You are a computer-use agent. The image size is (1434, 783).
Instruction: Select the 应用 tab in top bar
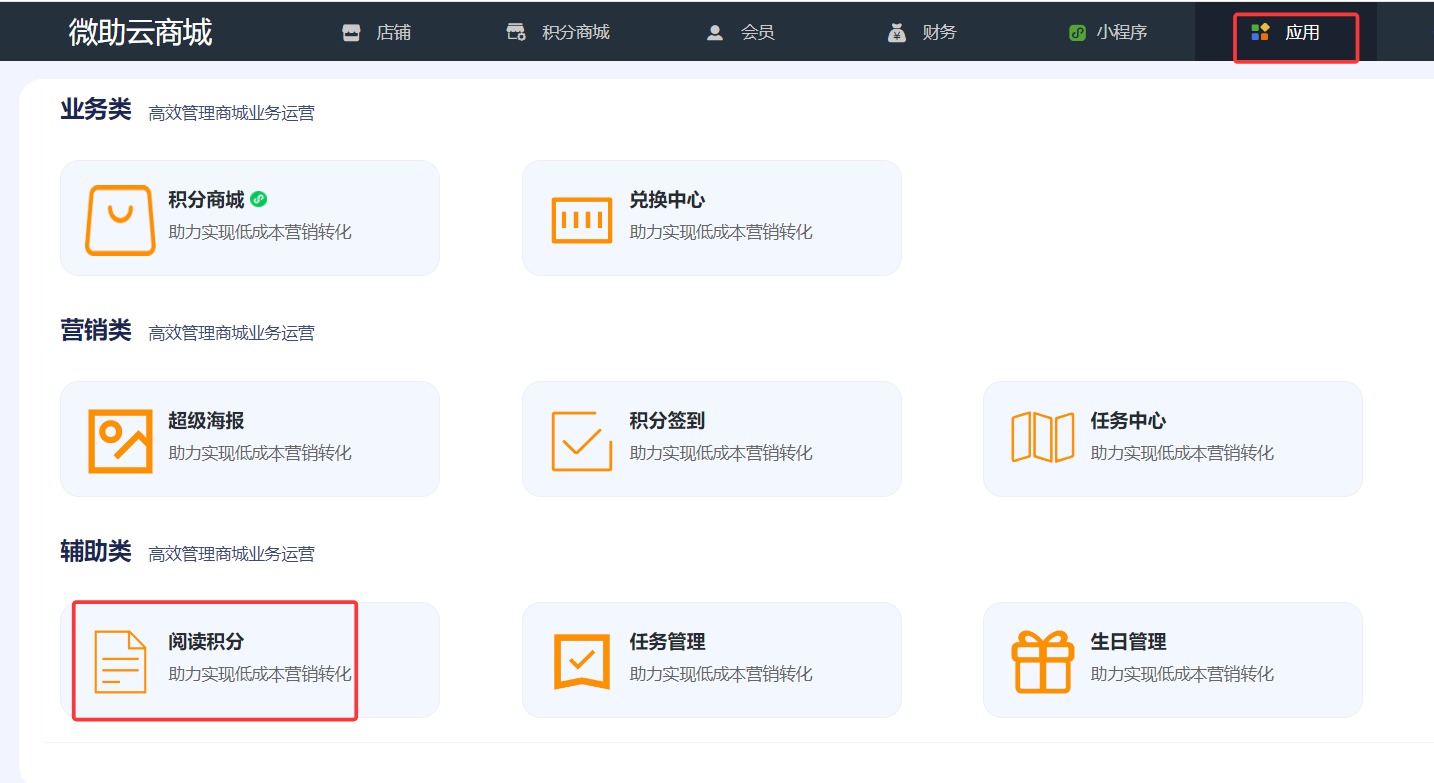point(1302,33)
